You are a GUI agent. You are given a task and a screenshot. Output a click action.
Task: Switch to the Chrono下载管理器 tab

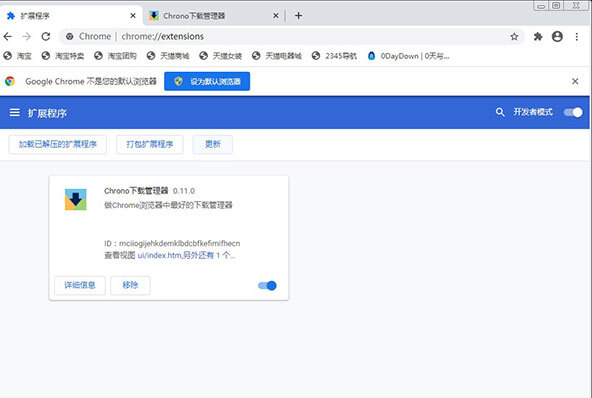click(213, 15)
